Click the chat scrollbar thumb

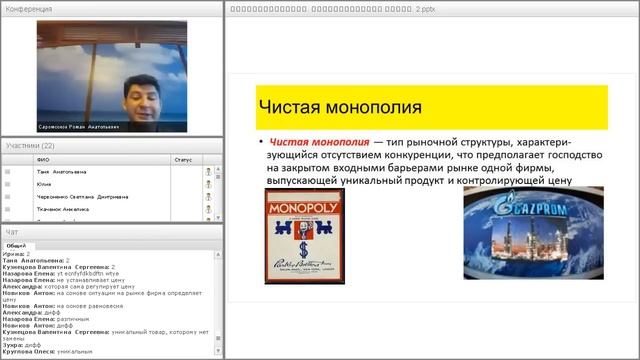(x=218, y=338)
